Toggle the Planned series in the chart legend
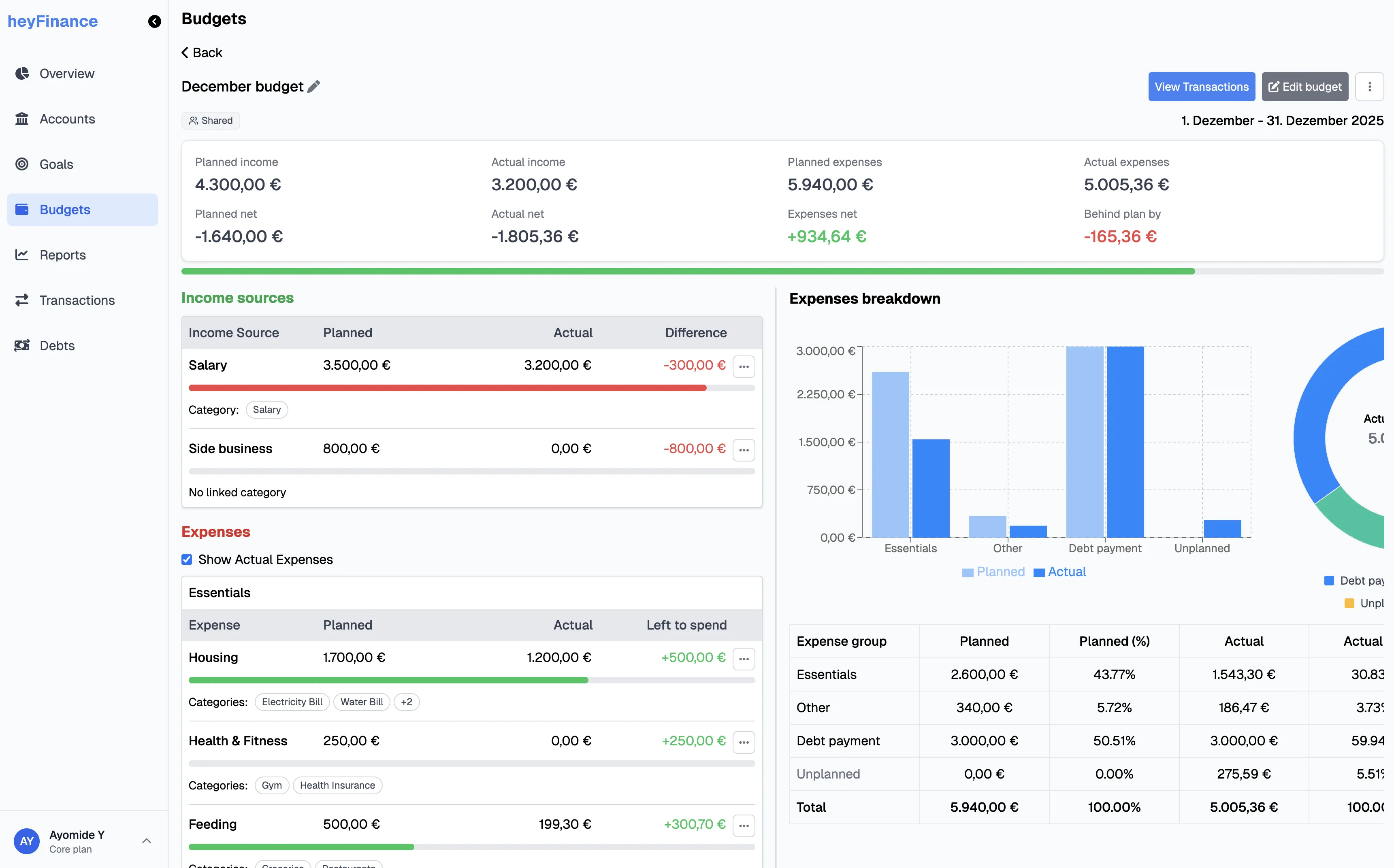Image resolution: width=1394 pixels, height=868 pixels. [993, 572]
